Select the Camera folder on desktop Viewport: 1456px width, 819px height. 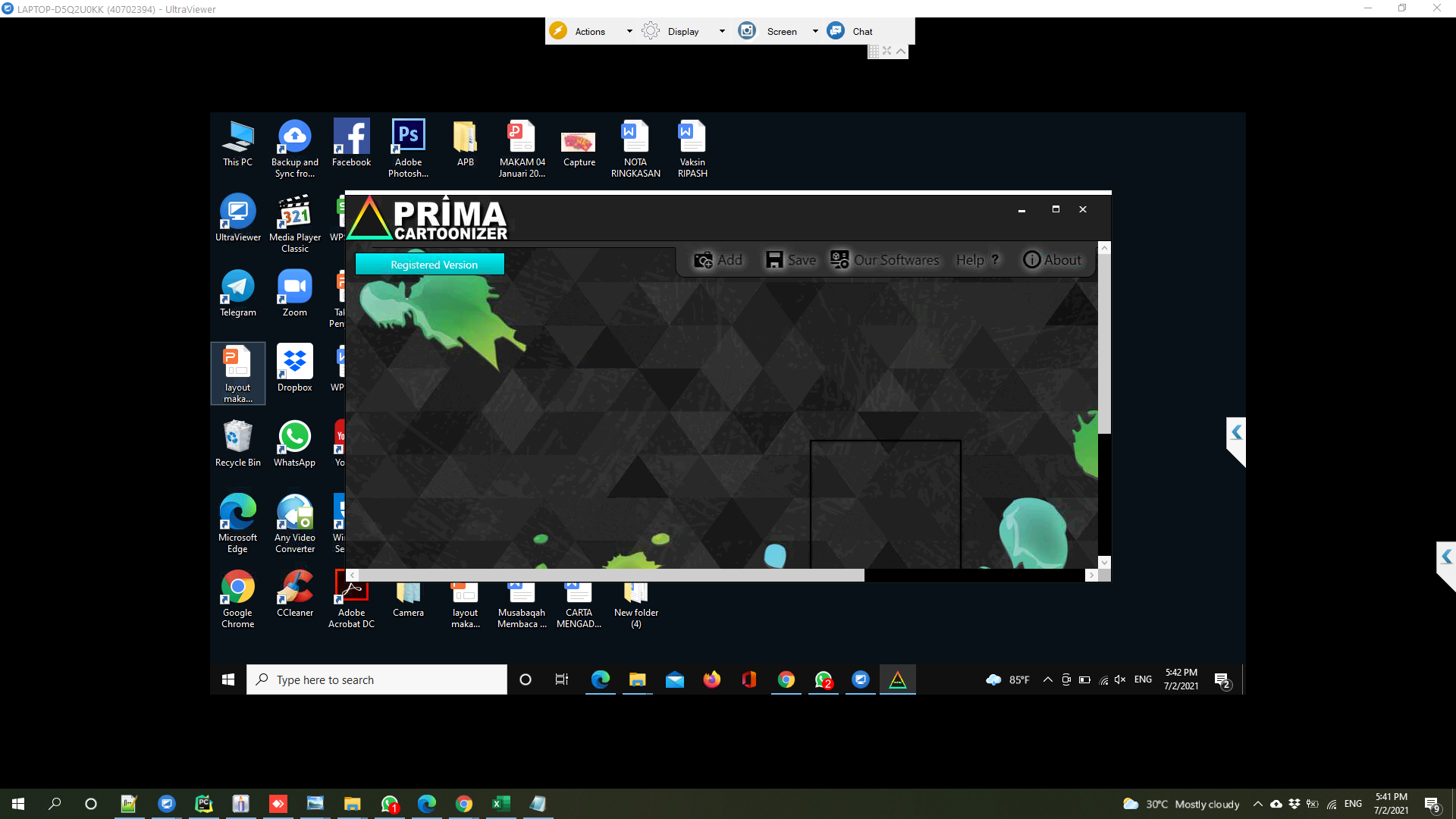(x=408, y=599)
